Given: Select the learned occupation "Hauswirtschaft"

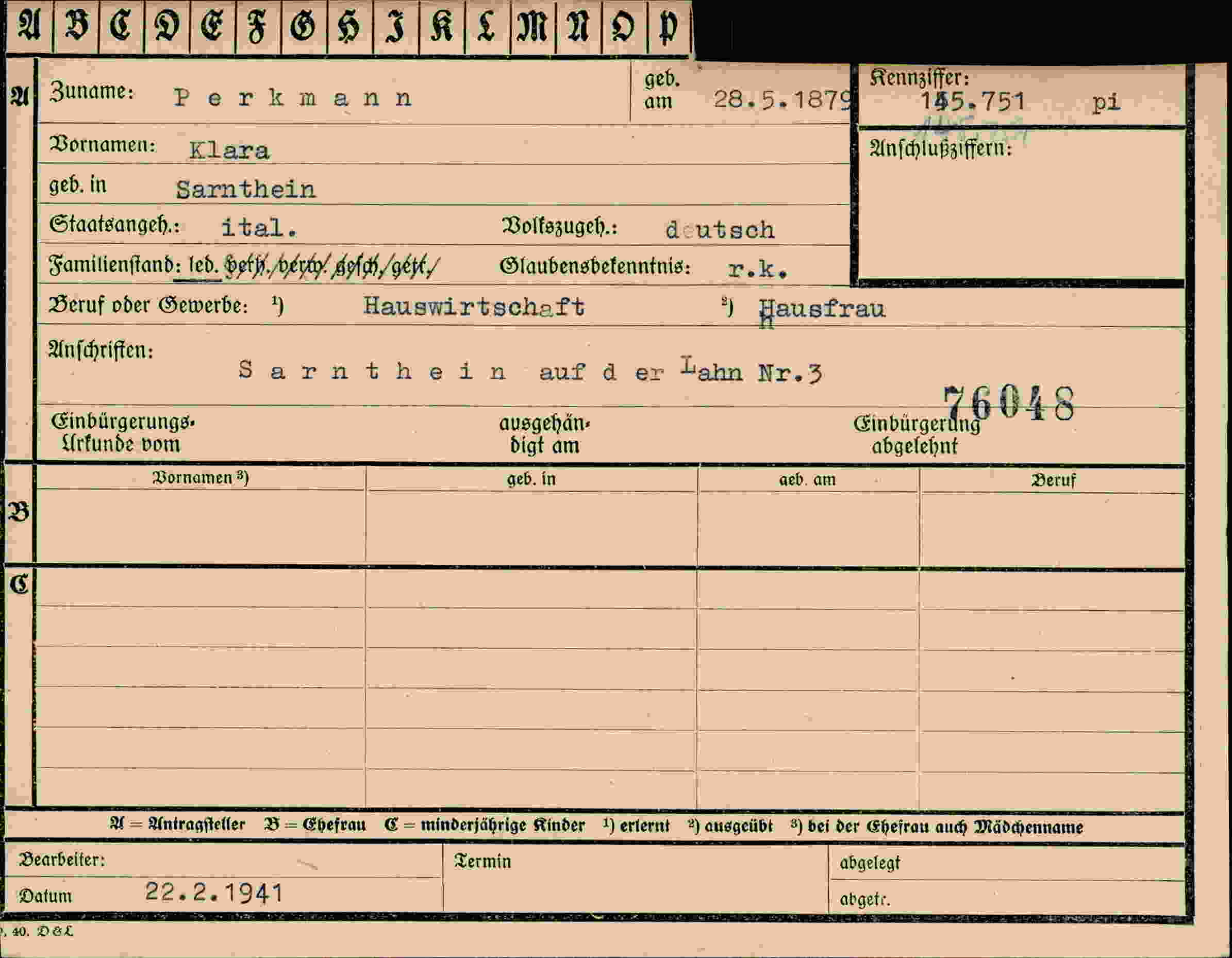Looking at the screenshot, I should tap(474, 307).
